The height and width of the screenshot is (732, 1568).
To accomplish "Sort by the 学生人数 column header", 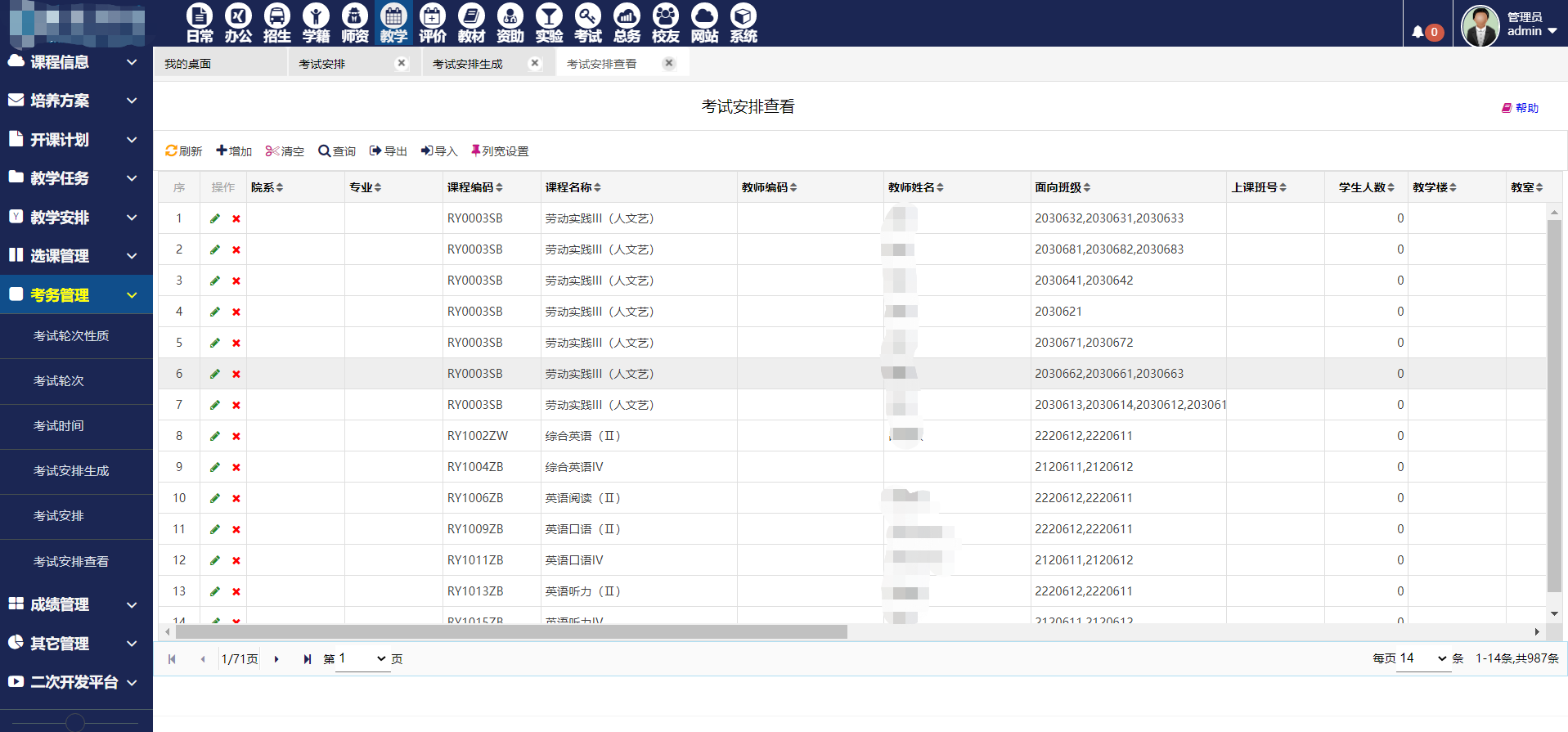I will 1367,187.
